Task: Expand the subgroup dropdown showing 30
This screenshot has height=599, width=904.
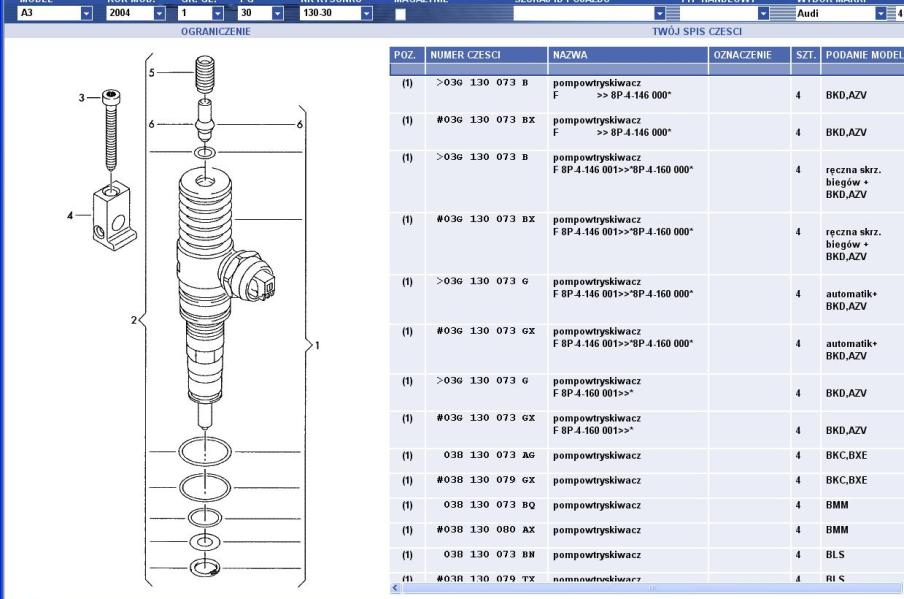Action: coord(277,13)
